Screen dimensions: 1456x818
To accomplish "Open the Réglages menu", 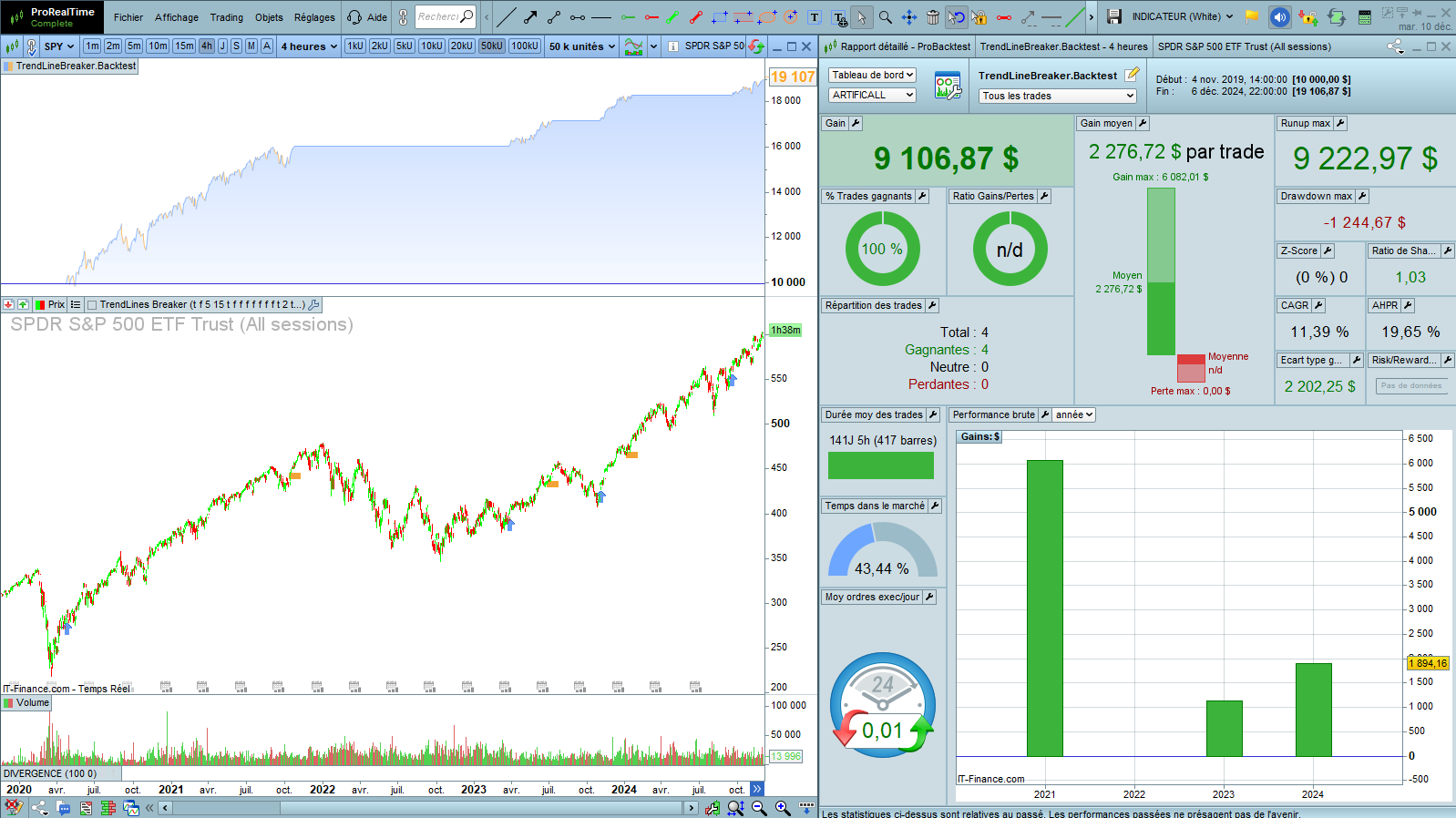I will (x=314, y=17).
